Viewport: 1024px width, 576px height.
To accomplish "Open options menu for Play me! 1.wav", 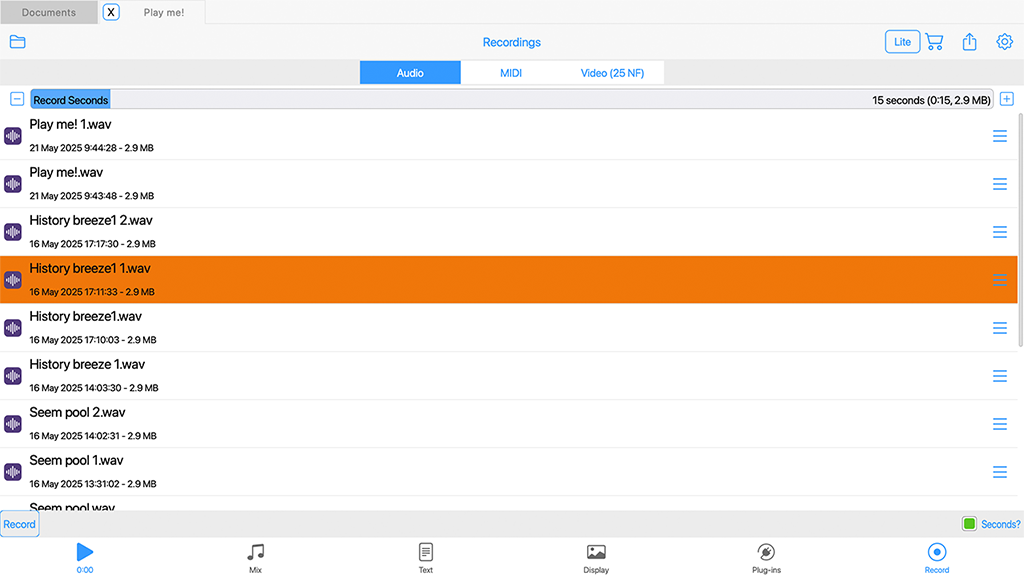I will click(x=999, y=136).
